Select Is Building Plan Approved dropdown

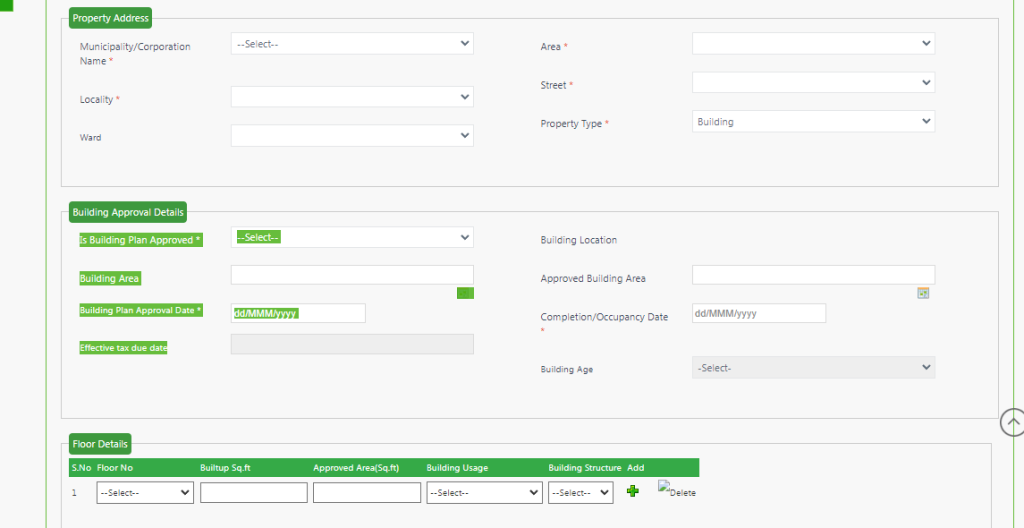pyautogui.click(x=352, y=237)
